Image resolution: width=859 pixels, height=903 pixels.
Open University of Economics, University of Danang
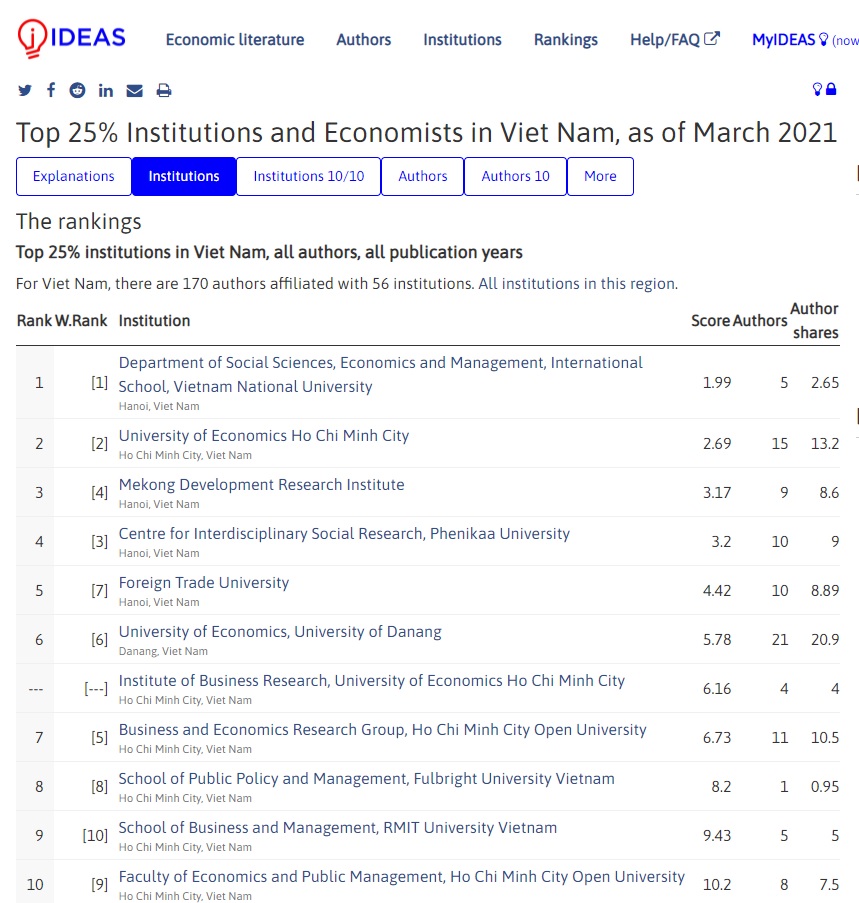coord(280,632)
